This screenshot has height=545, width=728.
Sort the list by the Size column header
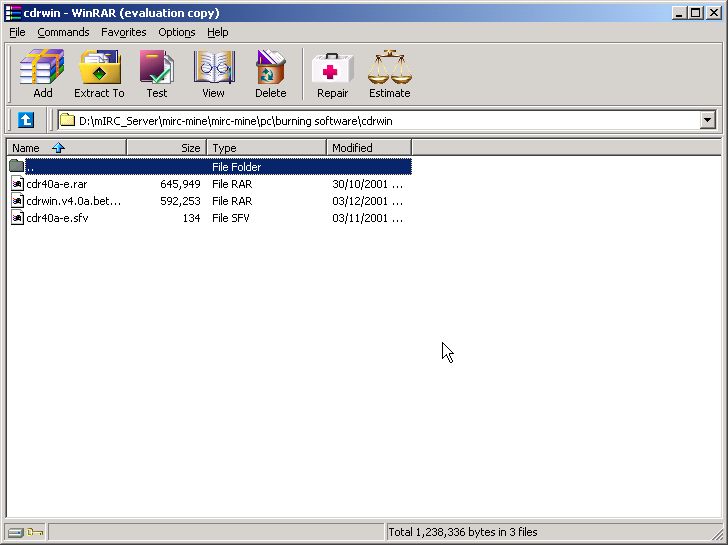(166, 148)
